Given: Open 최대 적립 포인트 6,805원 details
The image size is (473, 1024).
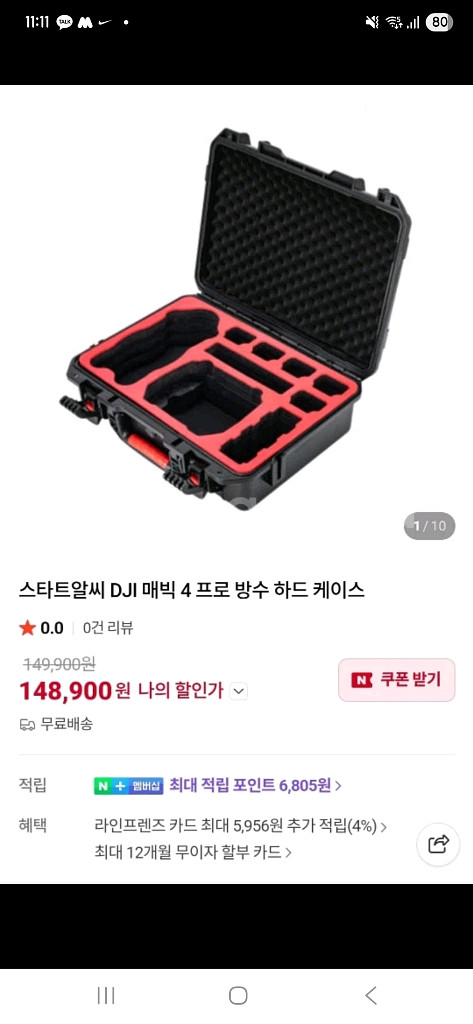Looking at the screenshot, I should [255, 785].
